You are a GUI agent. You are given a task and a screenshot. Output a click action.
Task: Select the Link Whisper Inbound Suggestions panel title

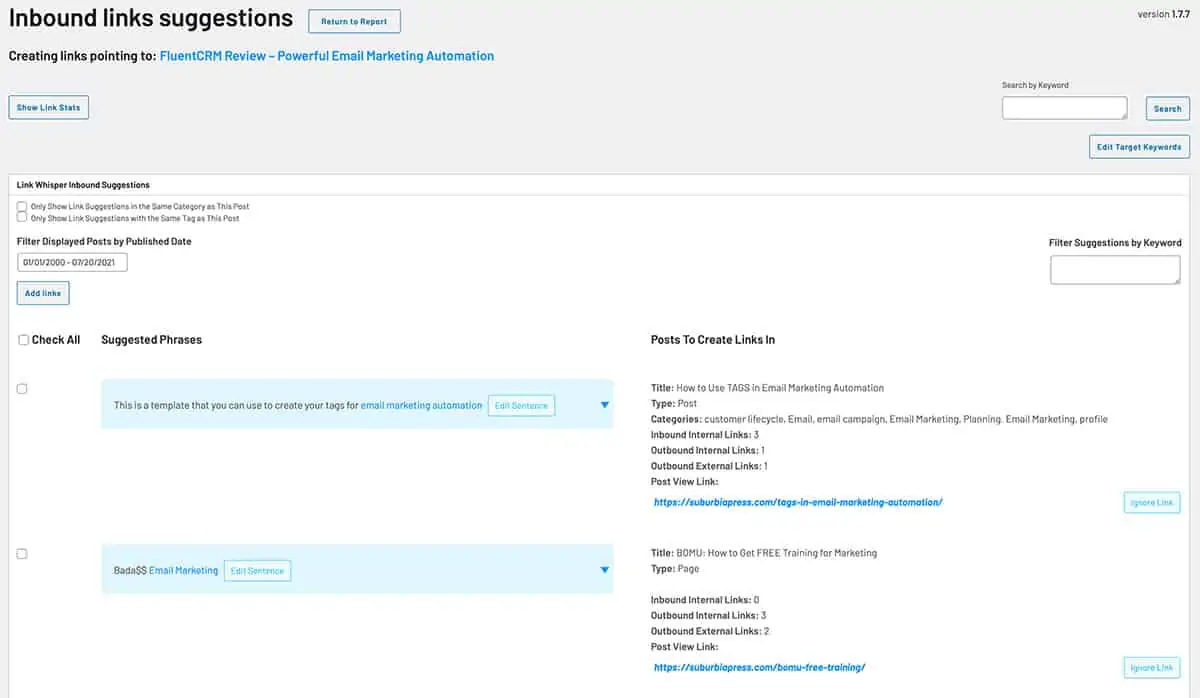(83, 185)
